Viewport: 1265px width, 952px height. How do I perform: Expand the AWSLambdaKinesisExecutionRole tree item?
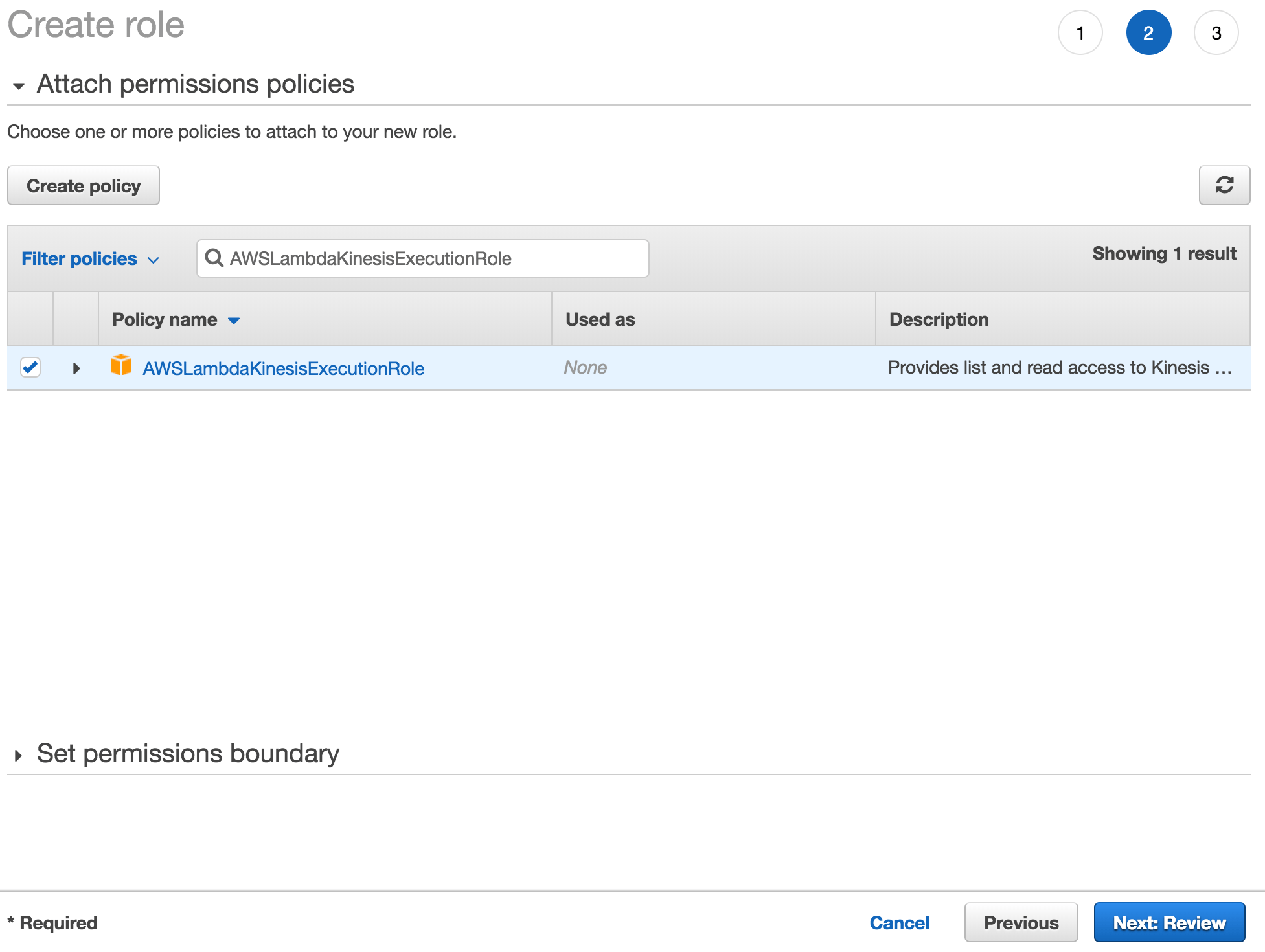[76, 367]
